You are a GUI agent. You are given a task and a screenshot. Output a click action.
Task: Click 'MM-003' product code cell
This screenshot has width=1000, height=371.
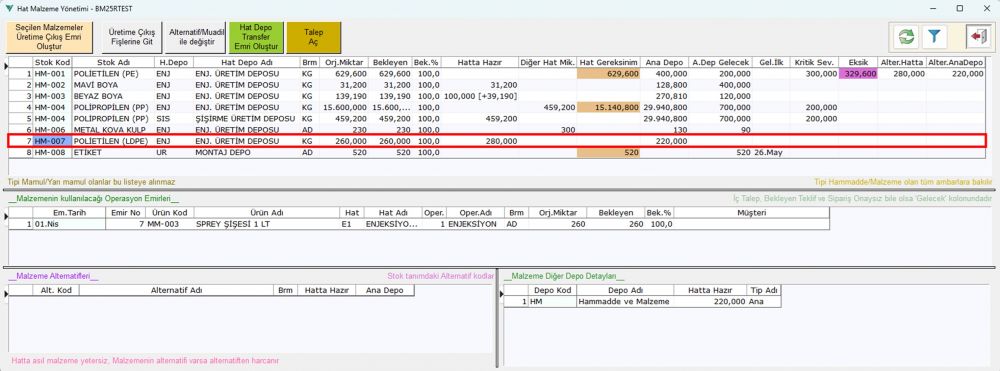(170, 224)
